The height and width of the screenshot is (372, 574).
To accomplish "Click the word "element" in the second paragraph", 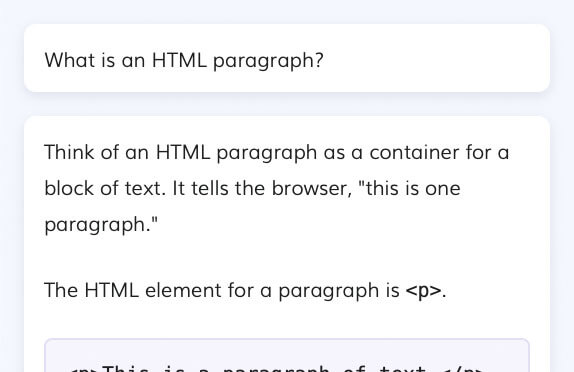I will 184,291.
